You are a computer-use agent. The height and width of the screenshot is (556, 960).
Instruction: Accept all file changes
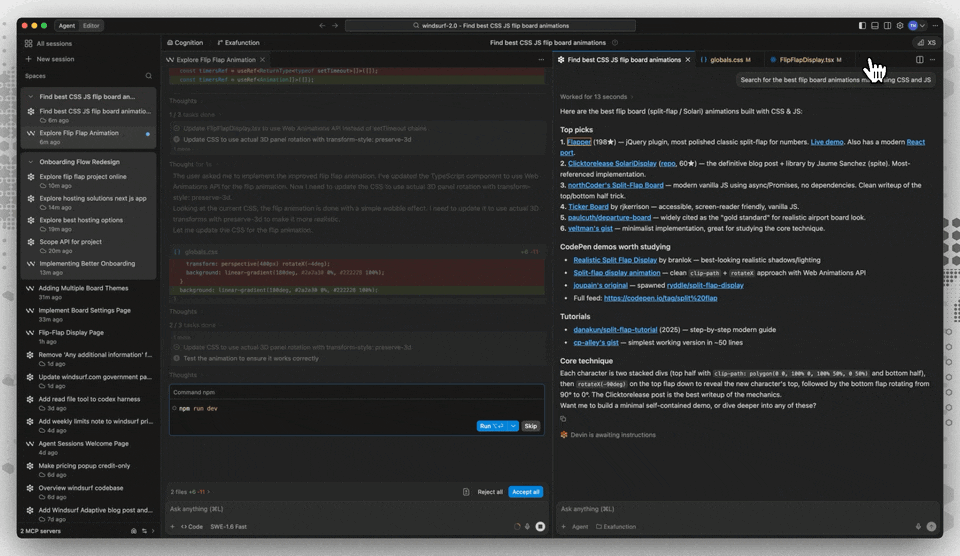coord(526,492)
